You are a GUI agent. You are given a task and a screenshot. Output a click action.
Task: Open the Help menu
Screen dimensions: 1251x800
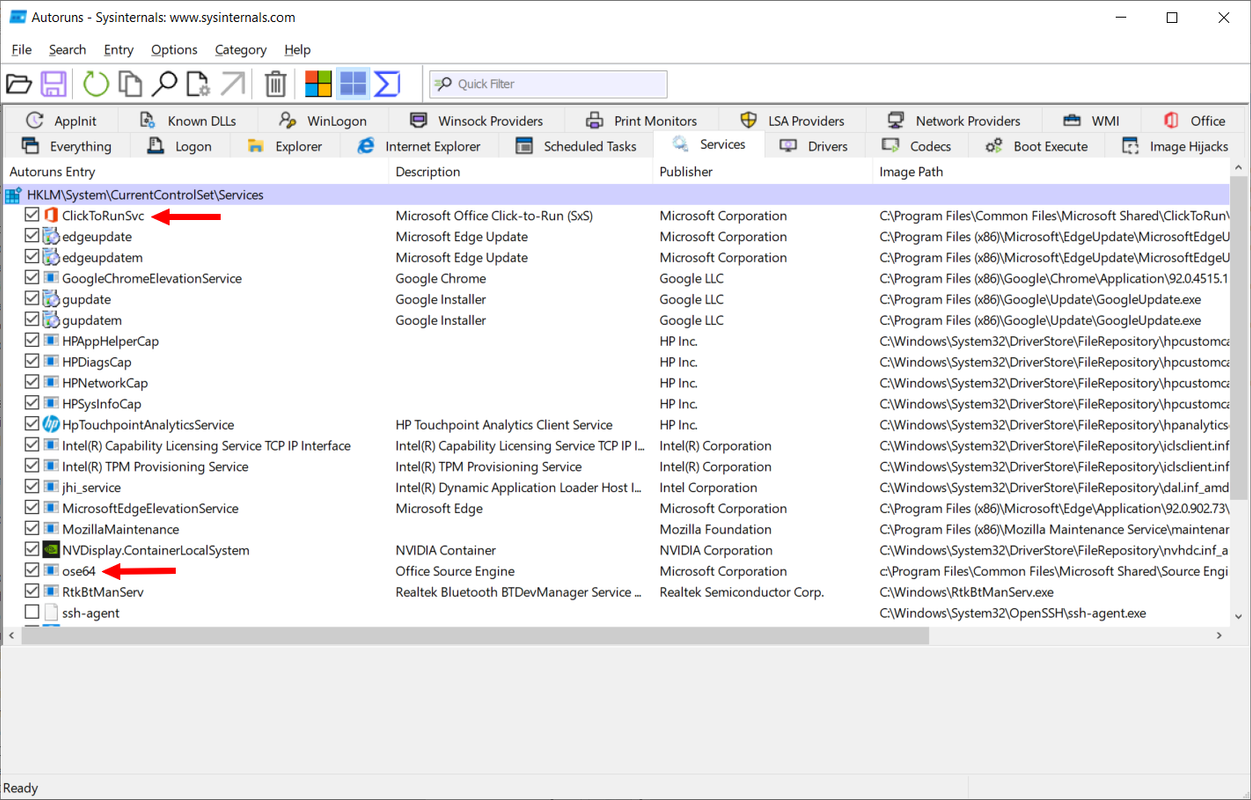297,50
